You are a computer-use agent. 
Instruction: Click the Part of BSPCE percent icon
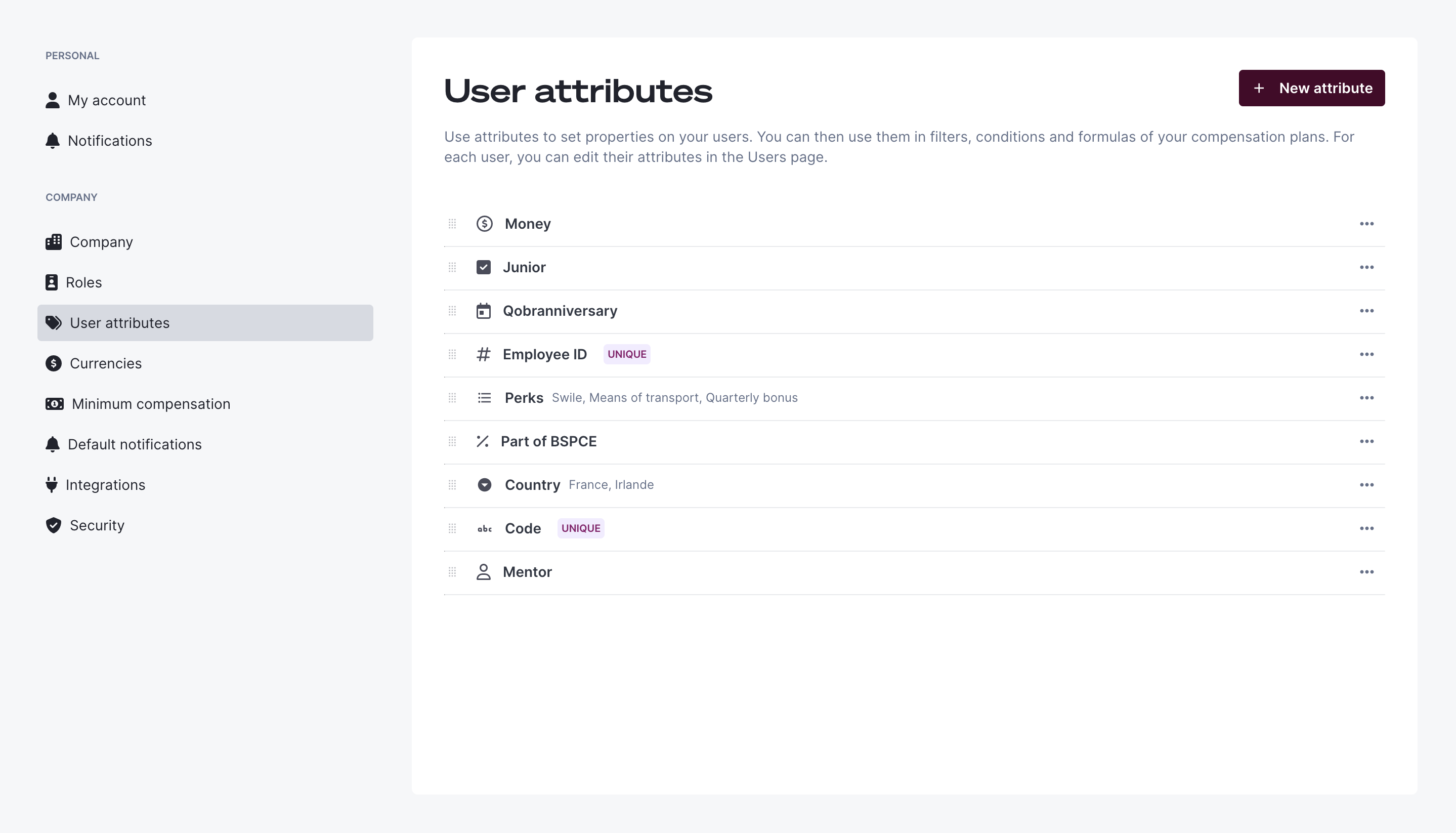coord(483,441)
